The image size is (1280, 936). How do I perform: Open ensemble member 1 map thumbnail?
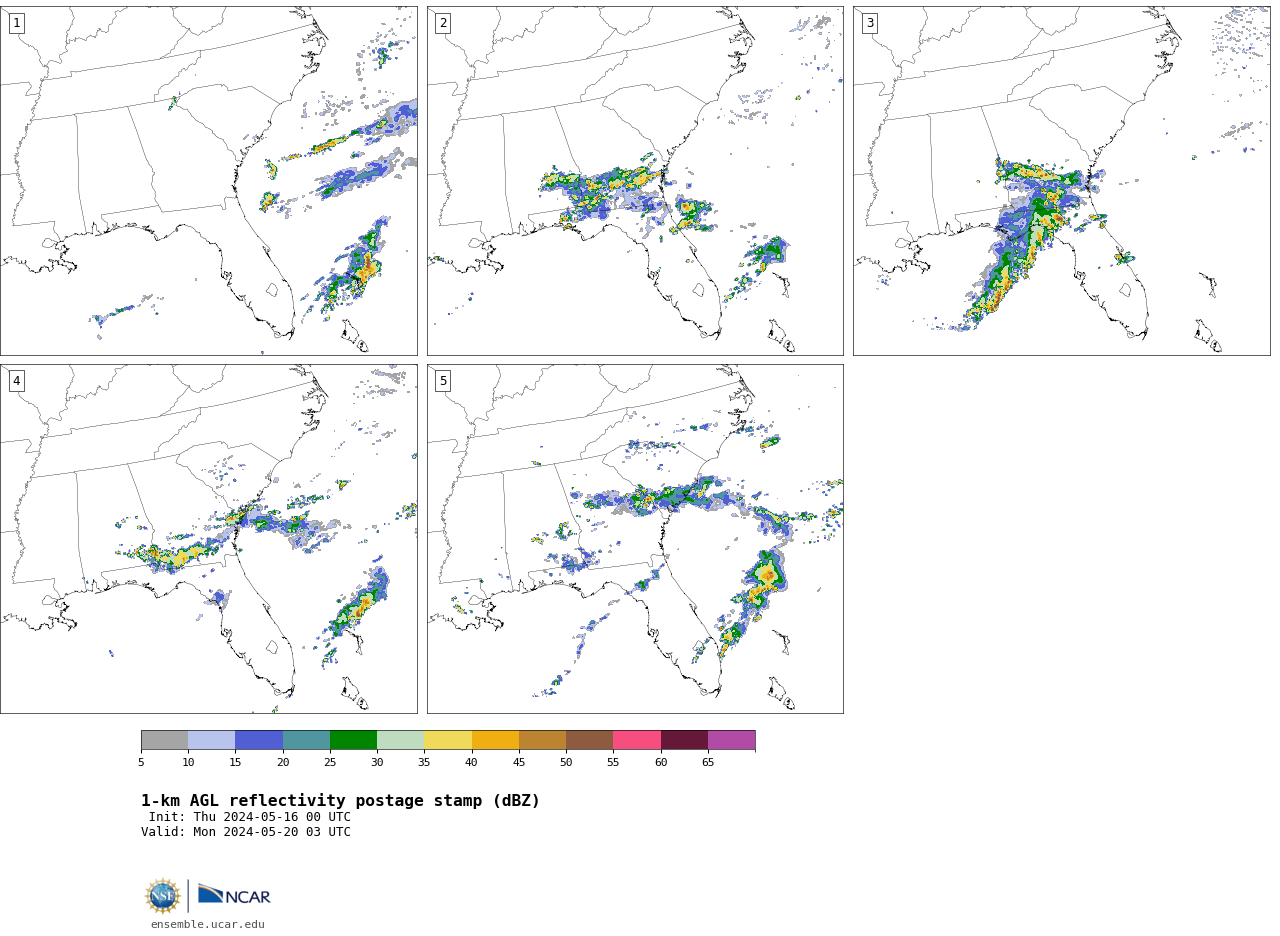208,180
